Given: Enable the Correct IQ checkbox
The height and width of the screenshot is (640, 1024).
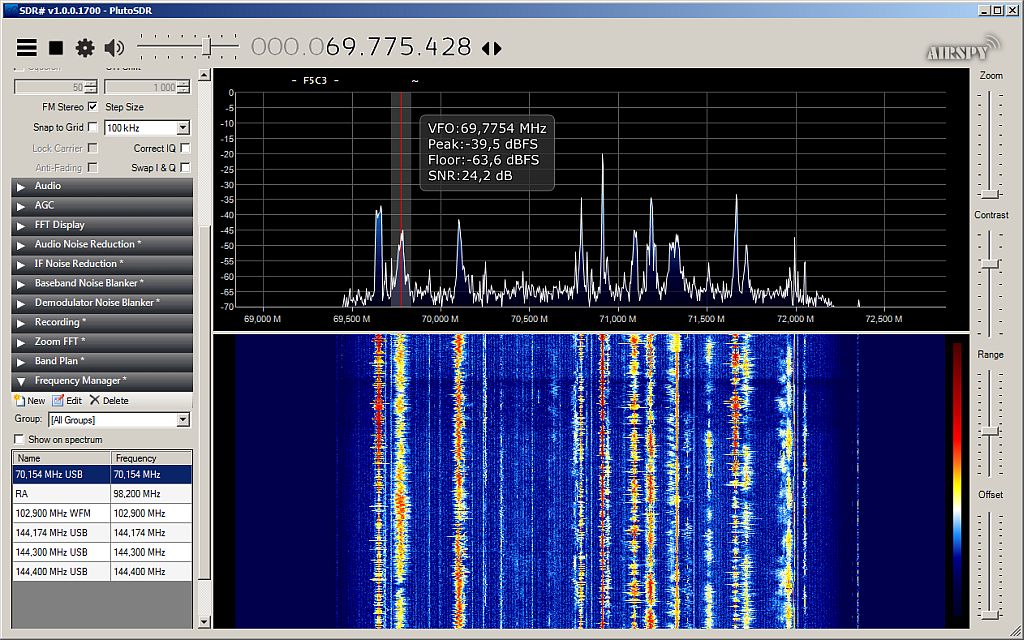Looking at the screenshot, I should (x=185, y=148).
